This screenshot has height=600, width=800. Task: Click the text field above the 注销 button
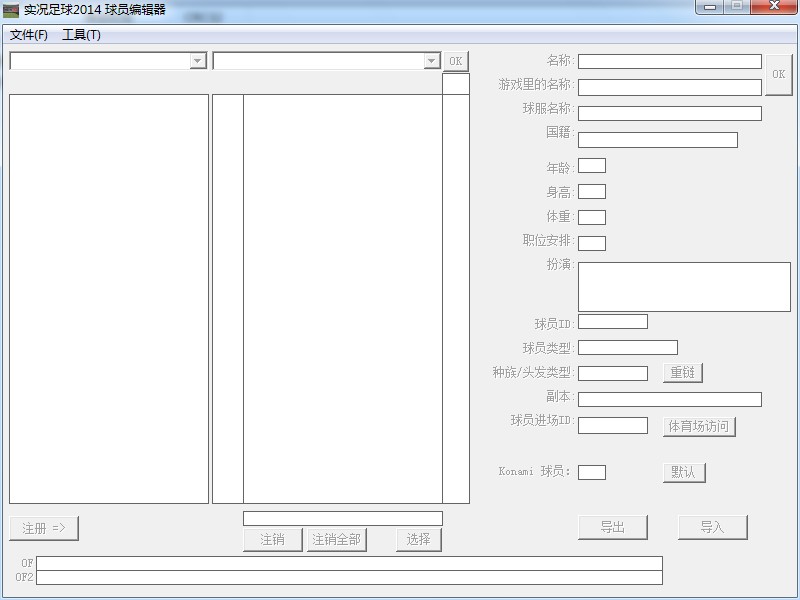point(343,518)
